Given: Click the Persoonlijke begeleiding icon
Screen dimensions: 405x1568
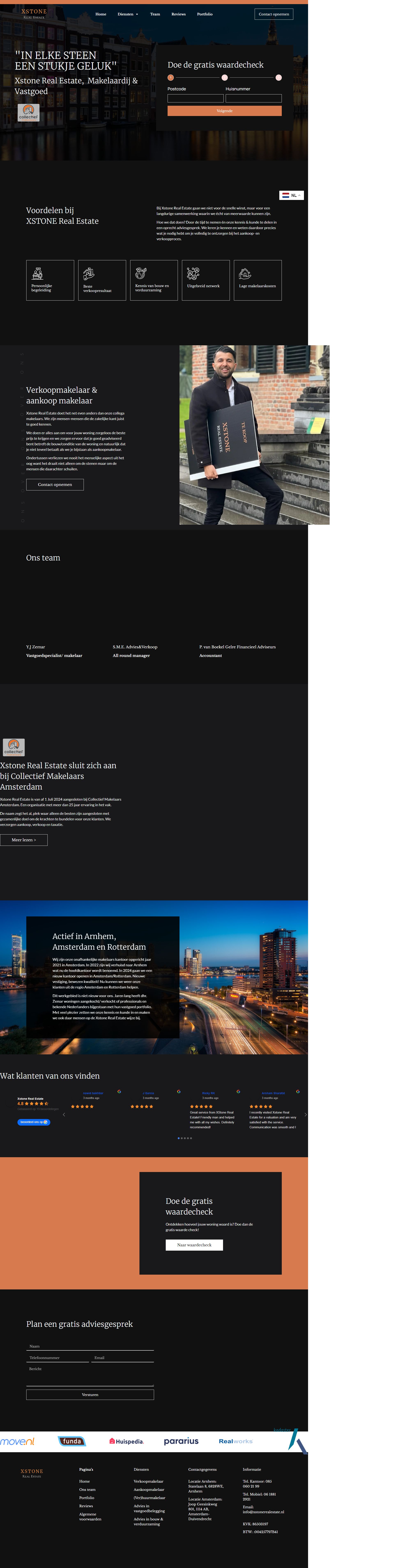Looking at the screenshot, I should coord(37,273).
